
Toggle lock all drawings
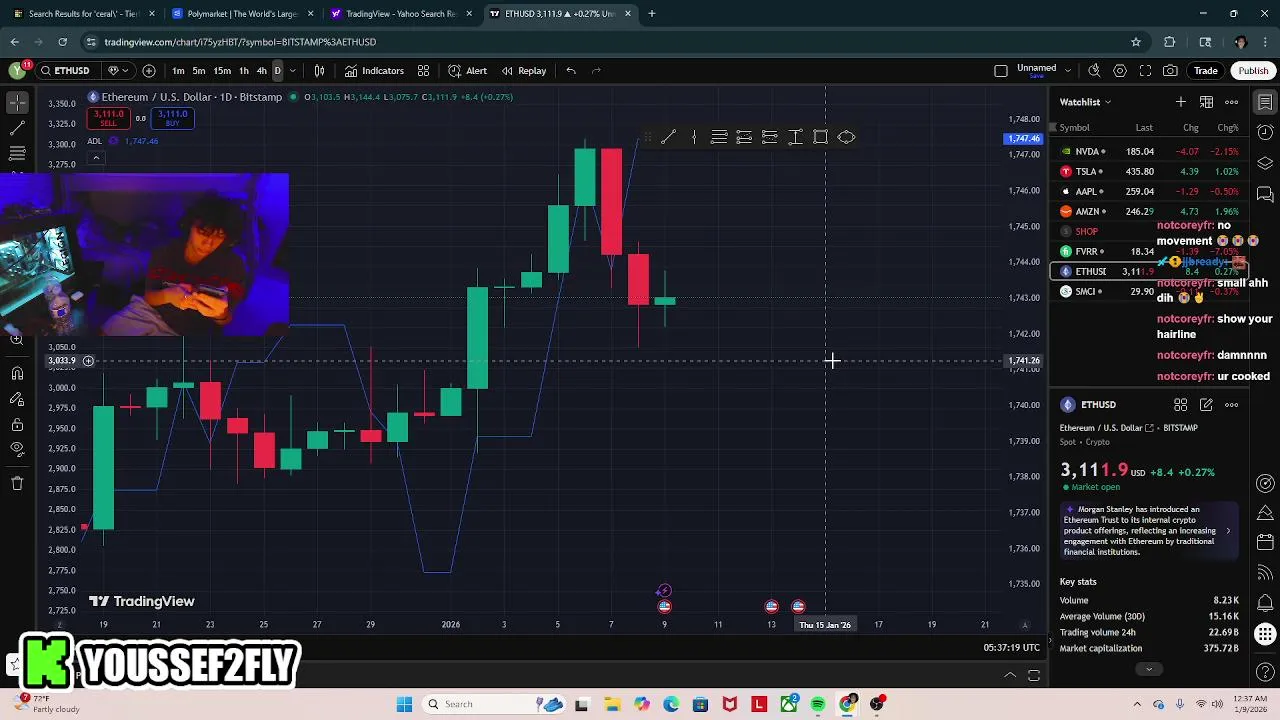pyautogui.click(x=17, y=425)
